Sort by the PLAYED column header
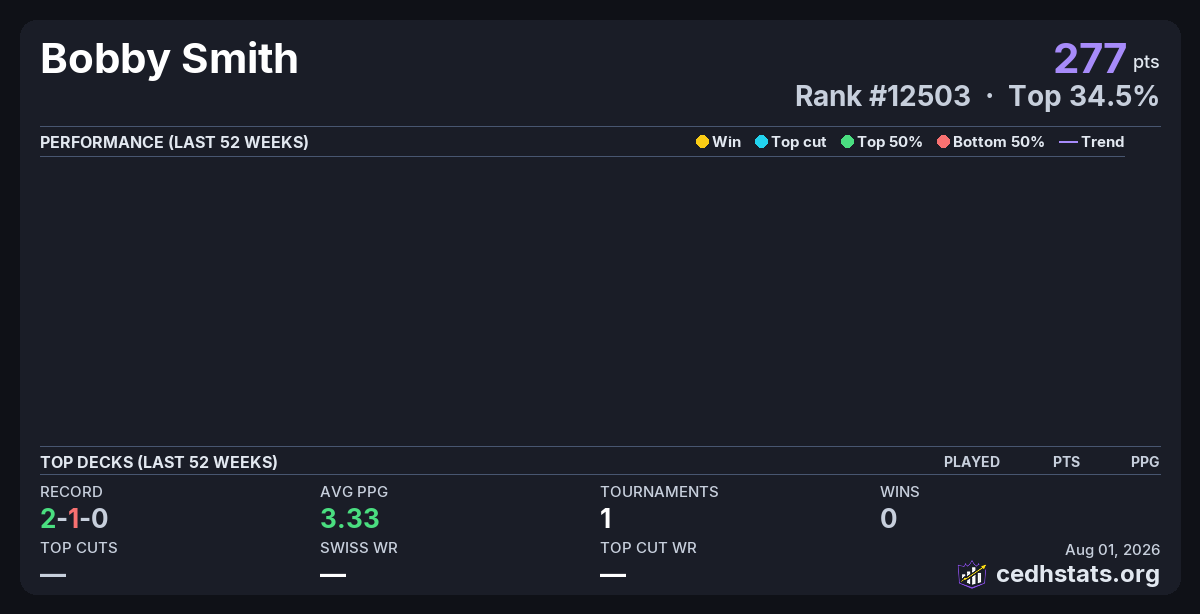The image size is (1200, 614). click(972, 462)
